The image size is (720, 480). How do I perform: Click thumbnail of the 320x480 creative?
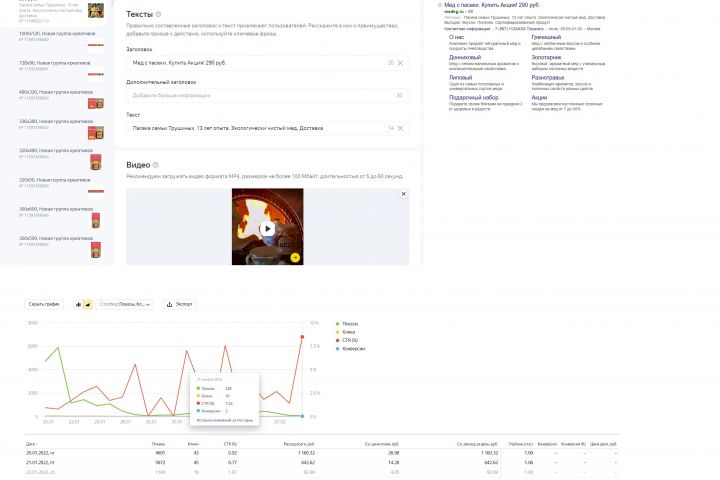coord(96,162)
